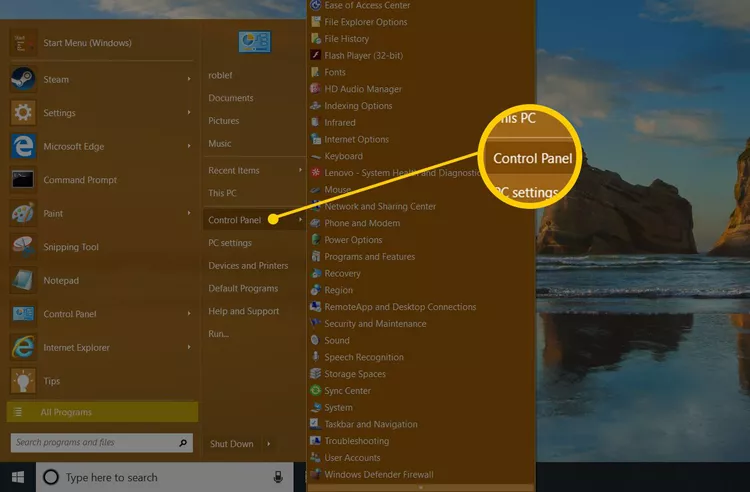Open Command Prompt icon
The image size is (750, 492).
[23, 180]
